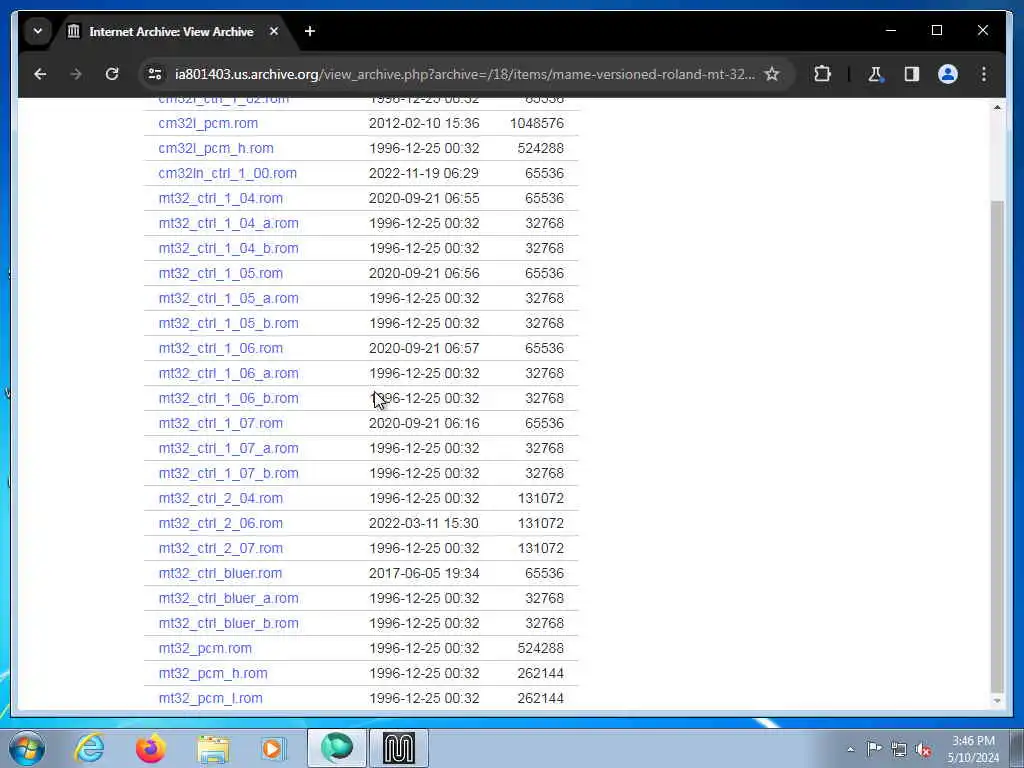
Task: Open mt32_ctrl_1_06.rom link
Action: [221, 349]
